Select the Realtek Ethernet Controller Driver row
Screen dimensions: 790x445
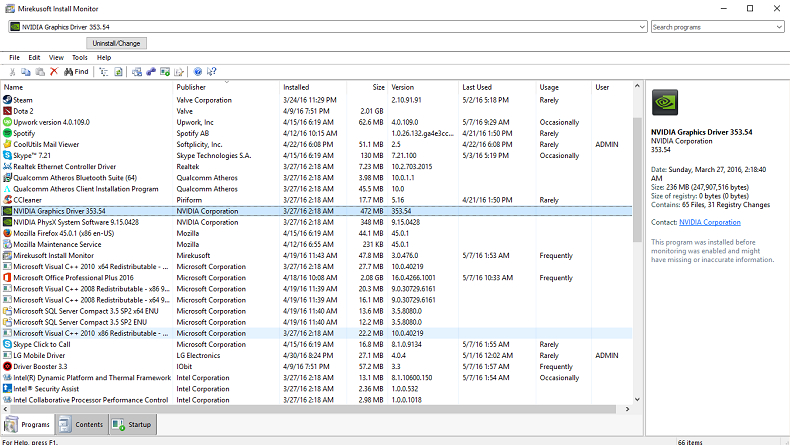[x=316, y=166]
